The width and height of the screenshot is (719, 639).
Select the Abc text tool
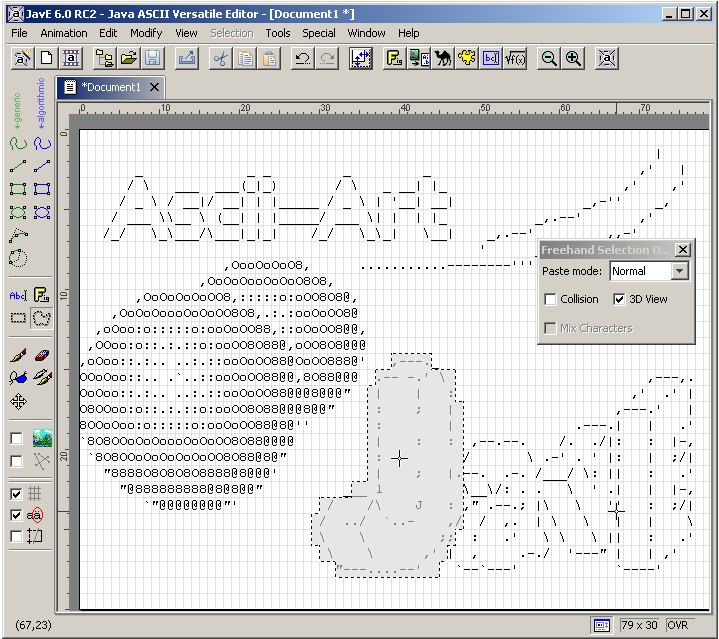pos(18,295)
